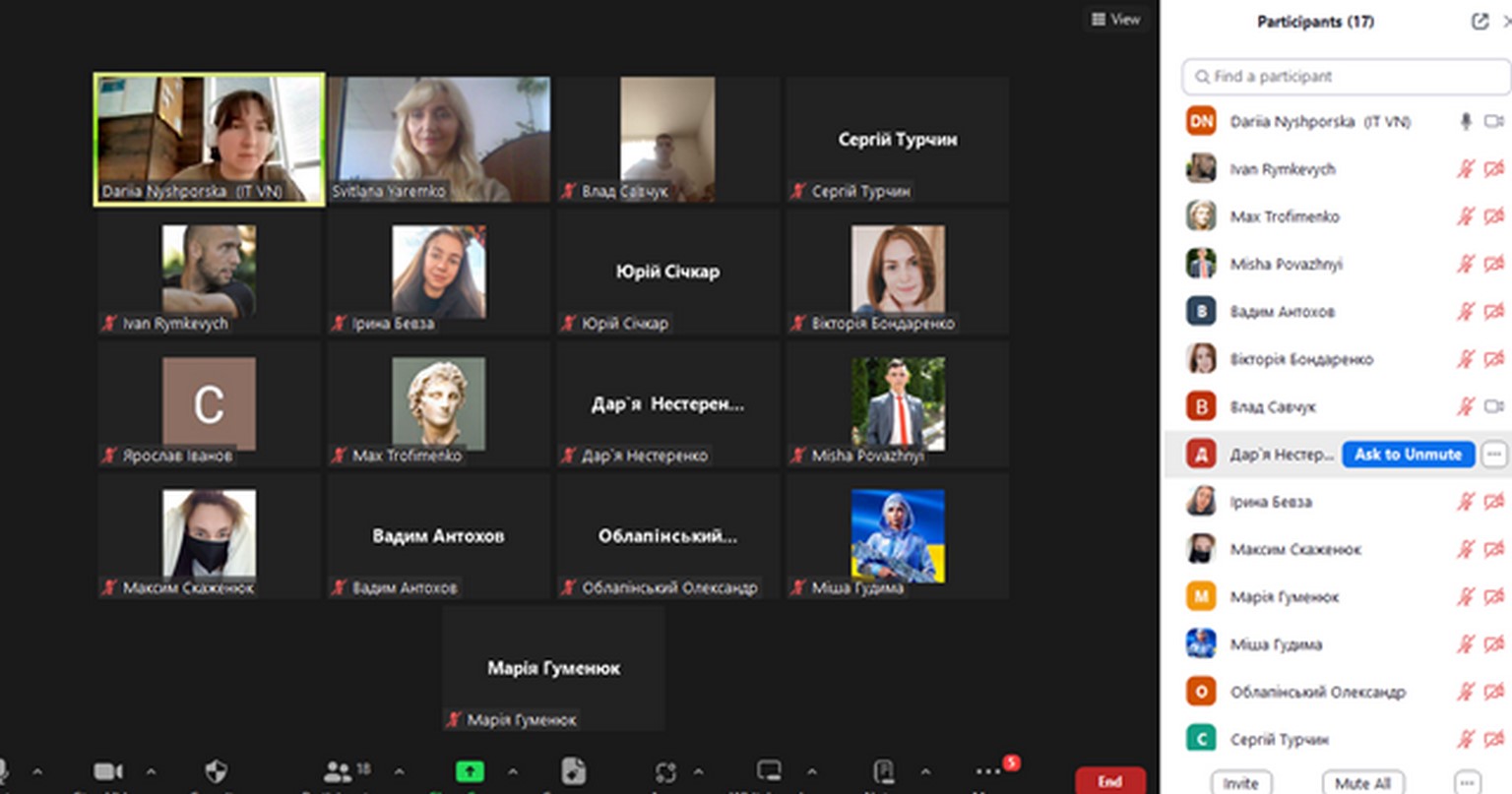
Task: Click the Ask to Unmute button
Action: (x=1408, y=454)
